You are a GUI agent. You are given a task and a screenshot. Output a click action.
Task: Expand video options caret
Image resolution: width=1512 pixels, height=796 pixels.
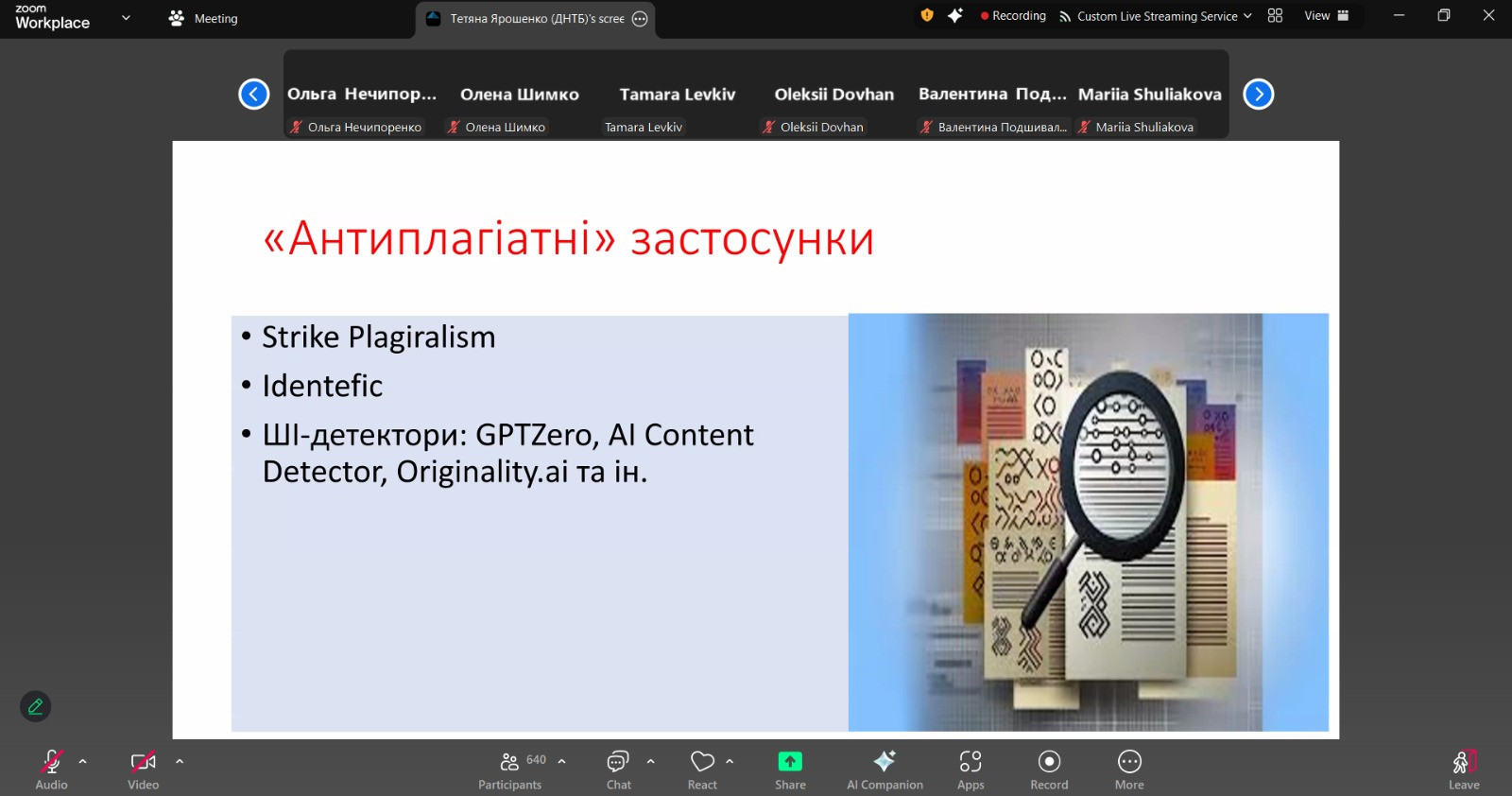click(x=180, y=761)
